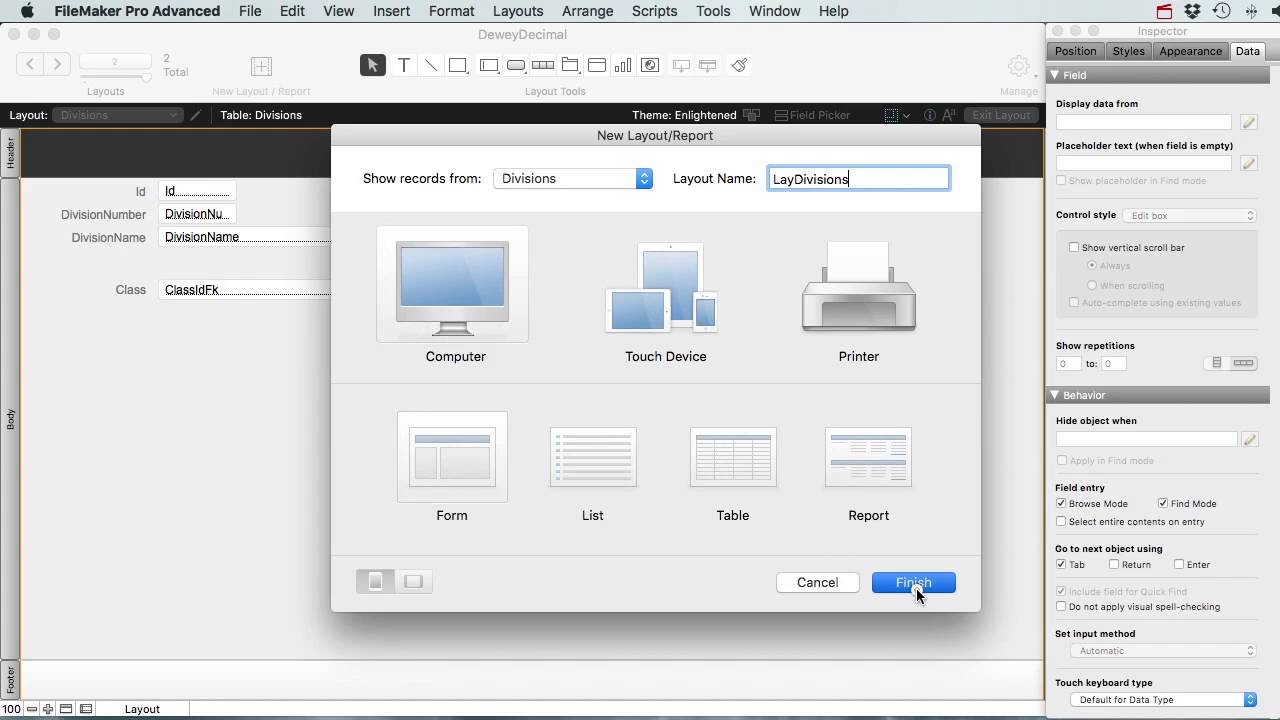Enable Select entire contents on entry
This screenshot has height=720, width=1280.
(x=1061, y=522)
